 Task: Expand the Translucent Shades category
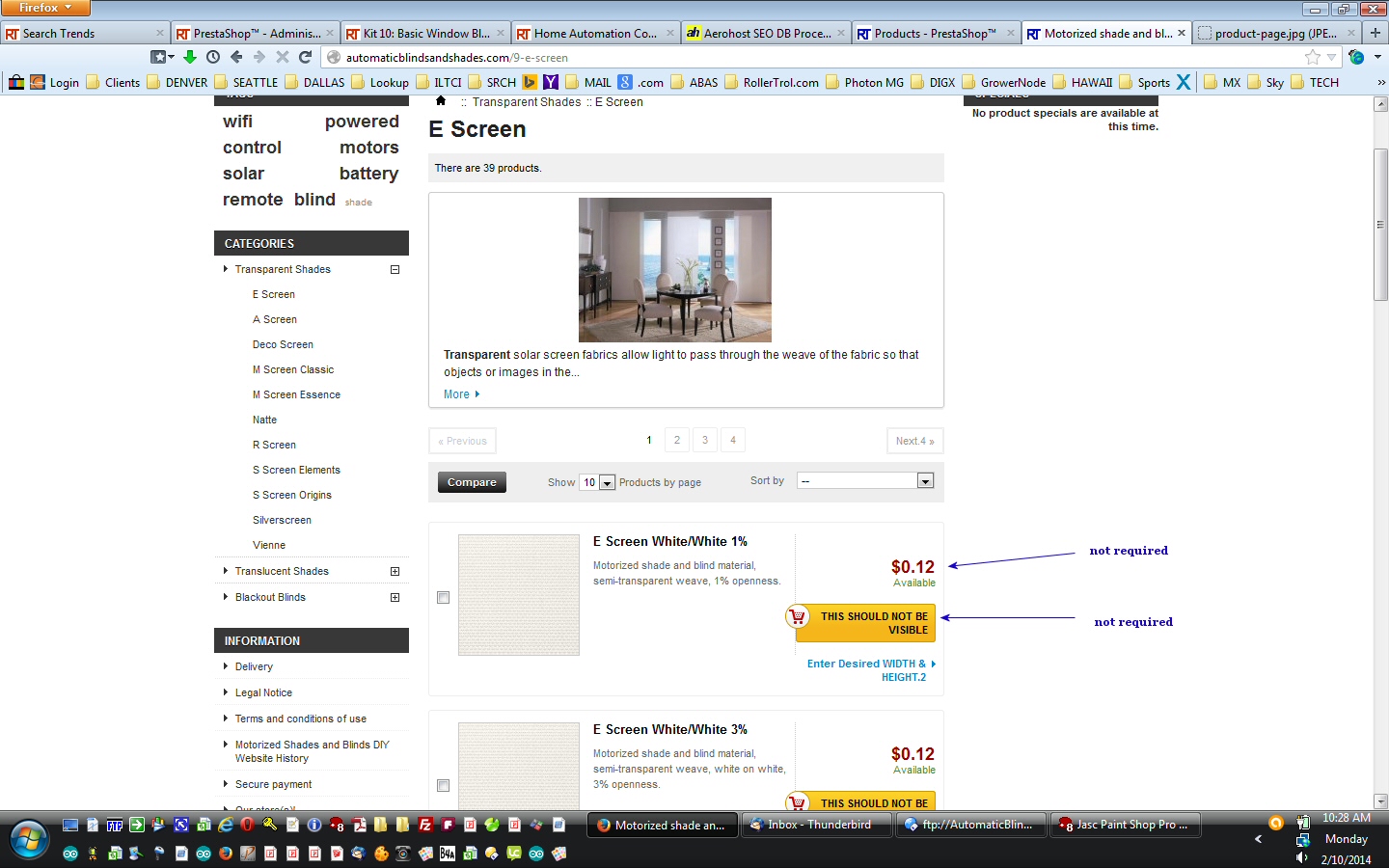pos(395,572)
